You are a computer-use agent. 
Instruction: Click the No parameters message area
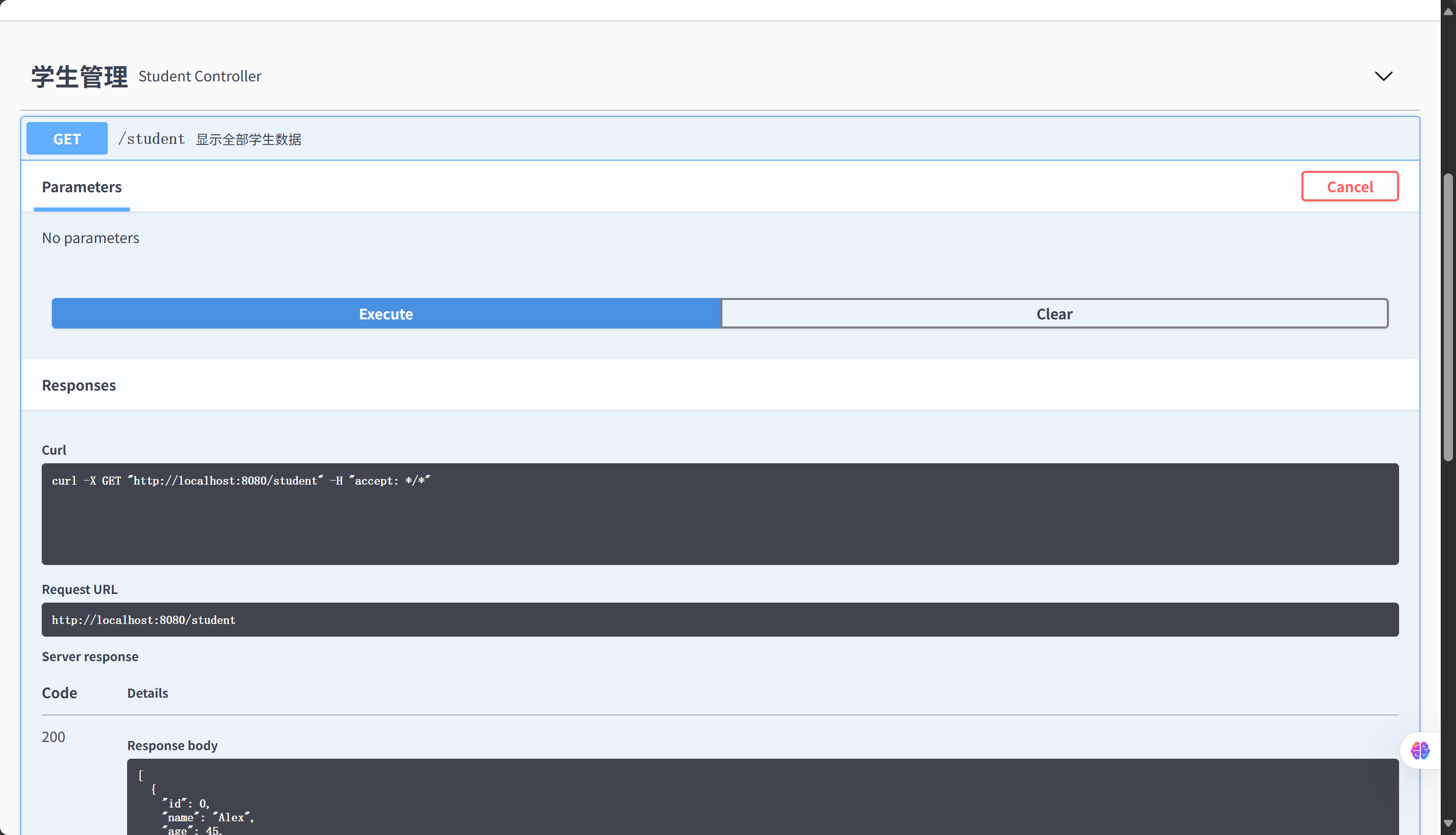click(x=90, y=237)
